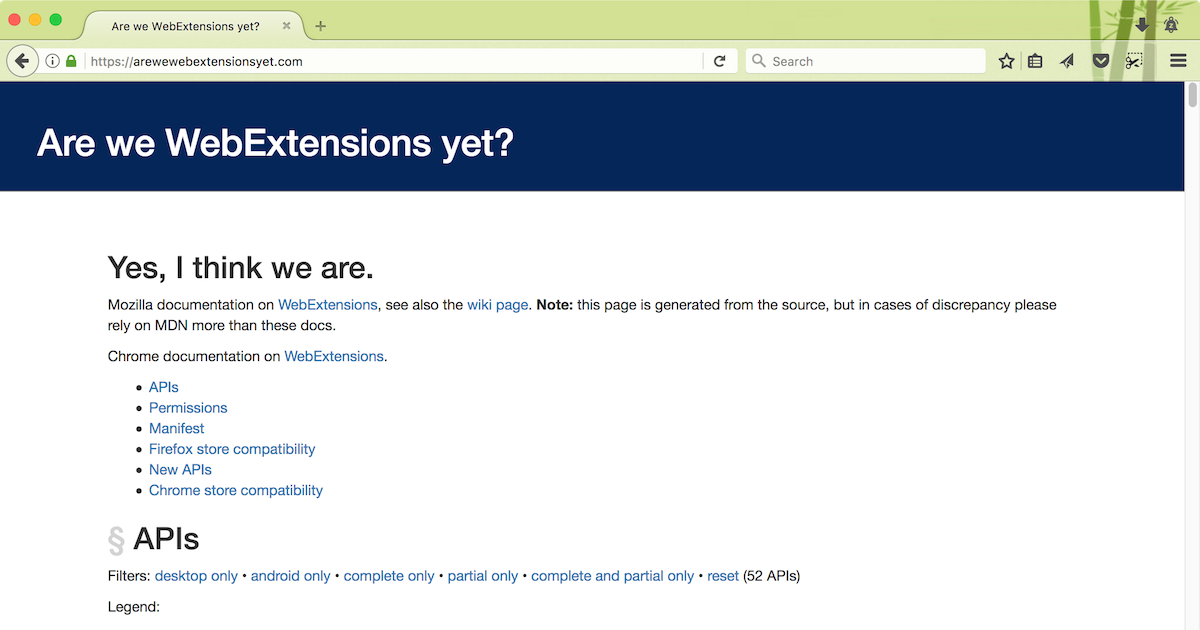
Task: Click the back navigation arrow button
Action: click(22, 61)
